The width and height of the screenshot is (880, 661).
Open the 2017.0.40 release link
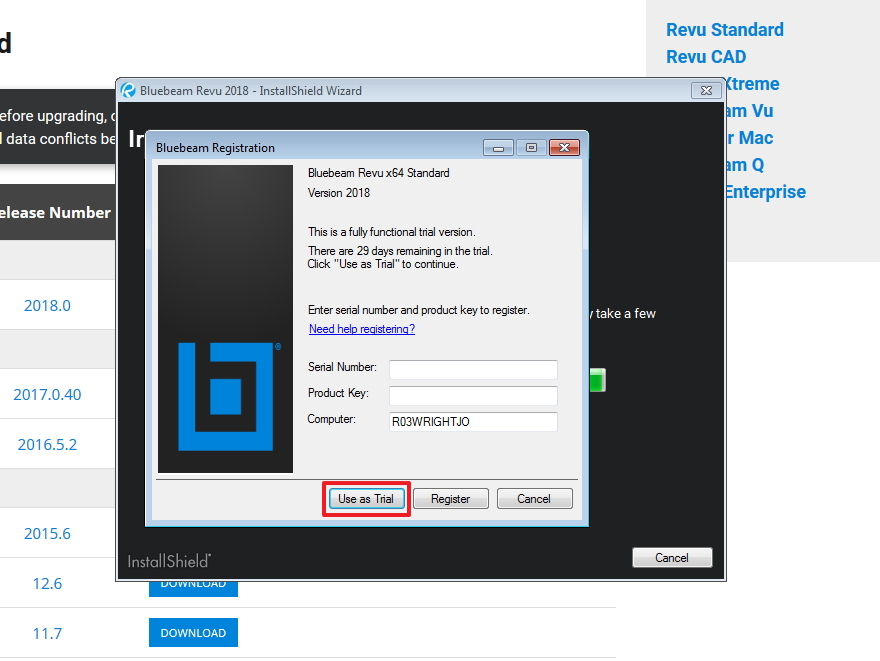click(x=47, y=394)
